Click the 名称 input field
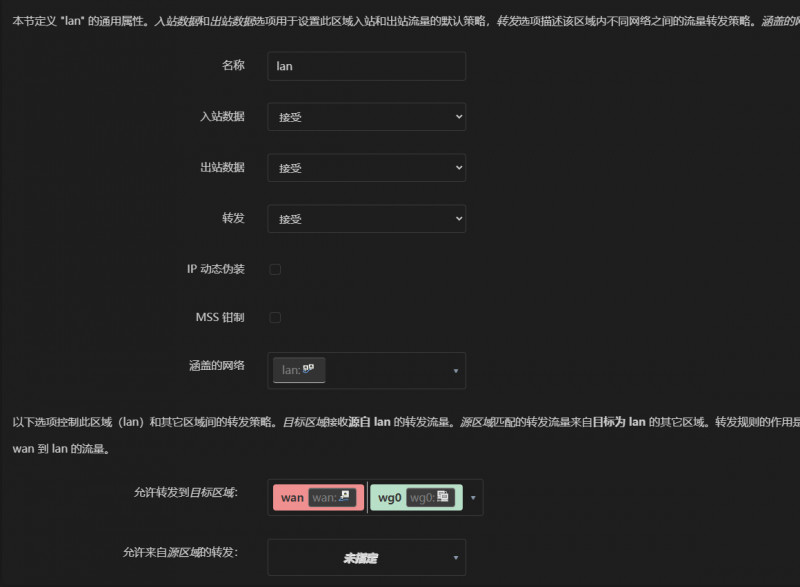 point(366,66)
